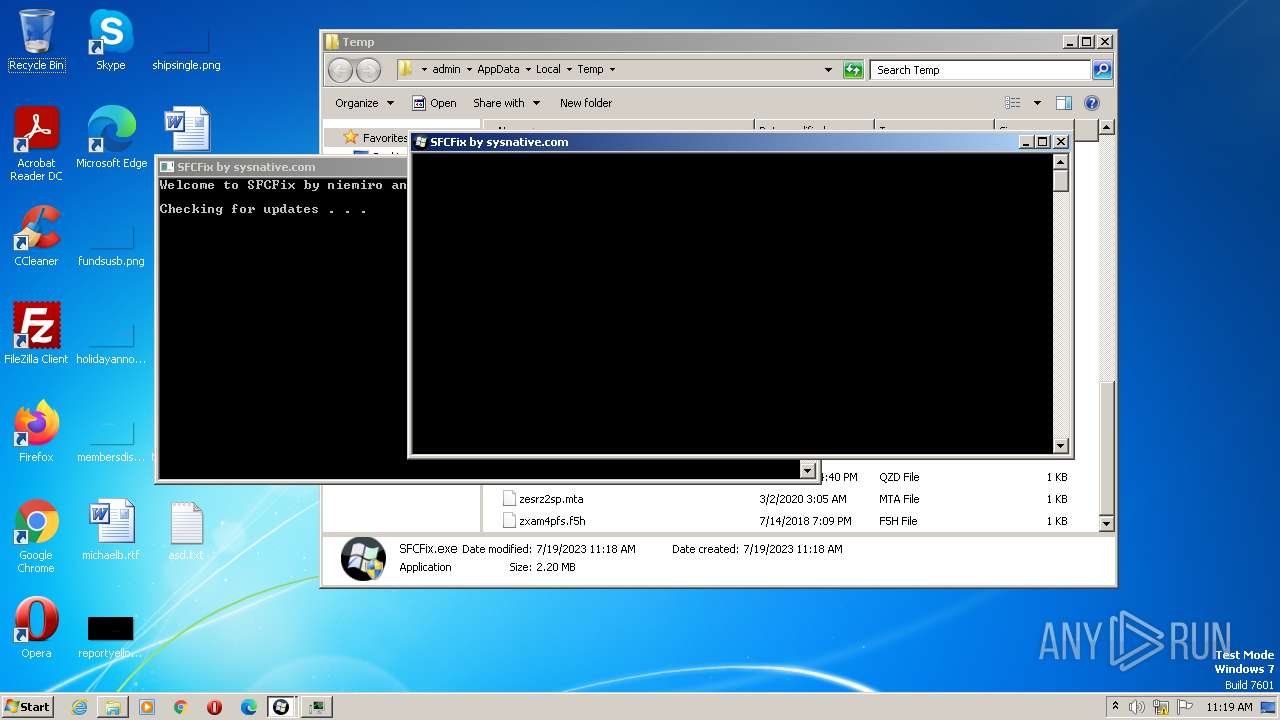Open Explorer help button
This screenshot has height=720, width=1280.
[1092, 103]
